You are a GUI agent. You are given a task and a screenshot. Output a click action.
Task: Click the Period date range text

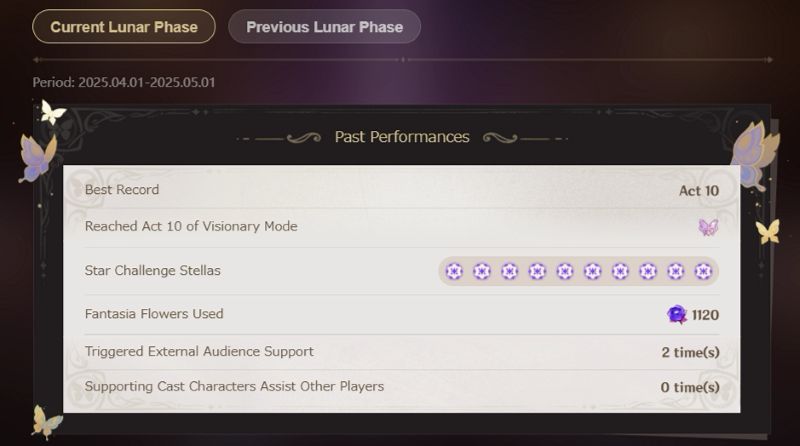click(x=124, y=82)
